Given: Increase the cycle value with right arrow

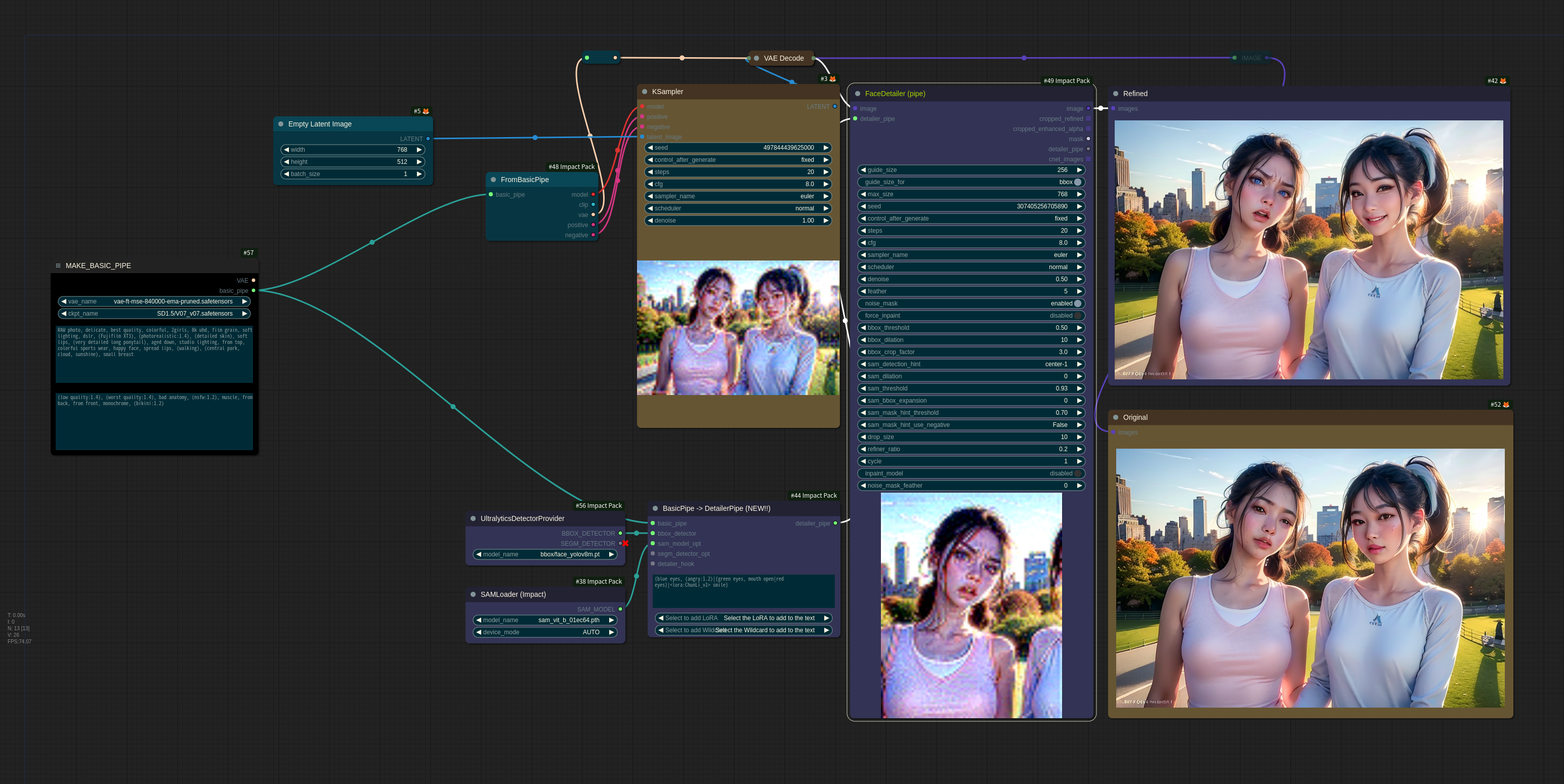Looking at the screenshot, I should click(1079, 461).
